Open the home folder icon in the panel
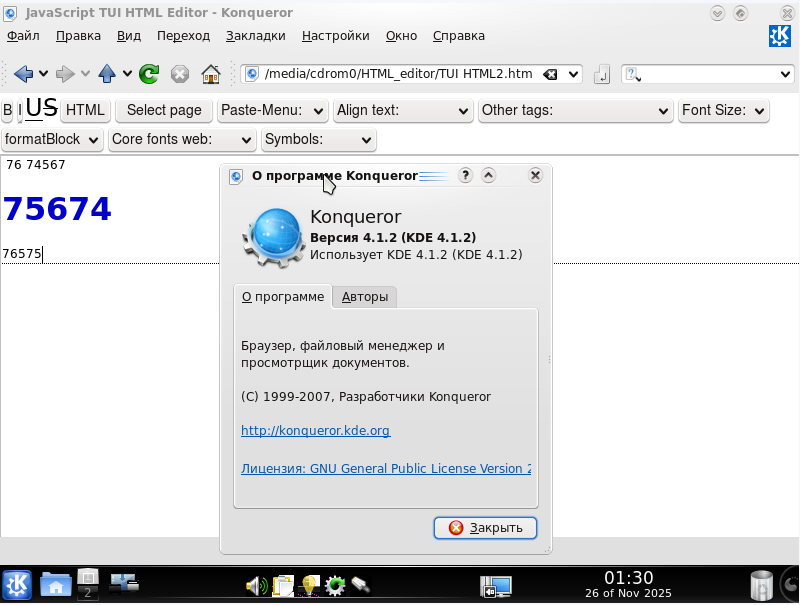800x605 pixels. click(56, 585)
